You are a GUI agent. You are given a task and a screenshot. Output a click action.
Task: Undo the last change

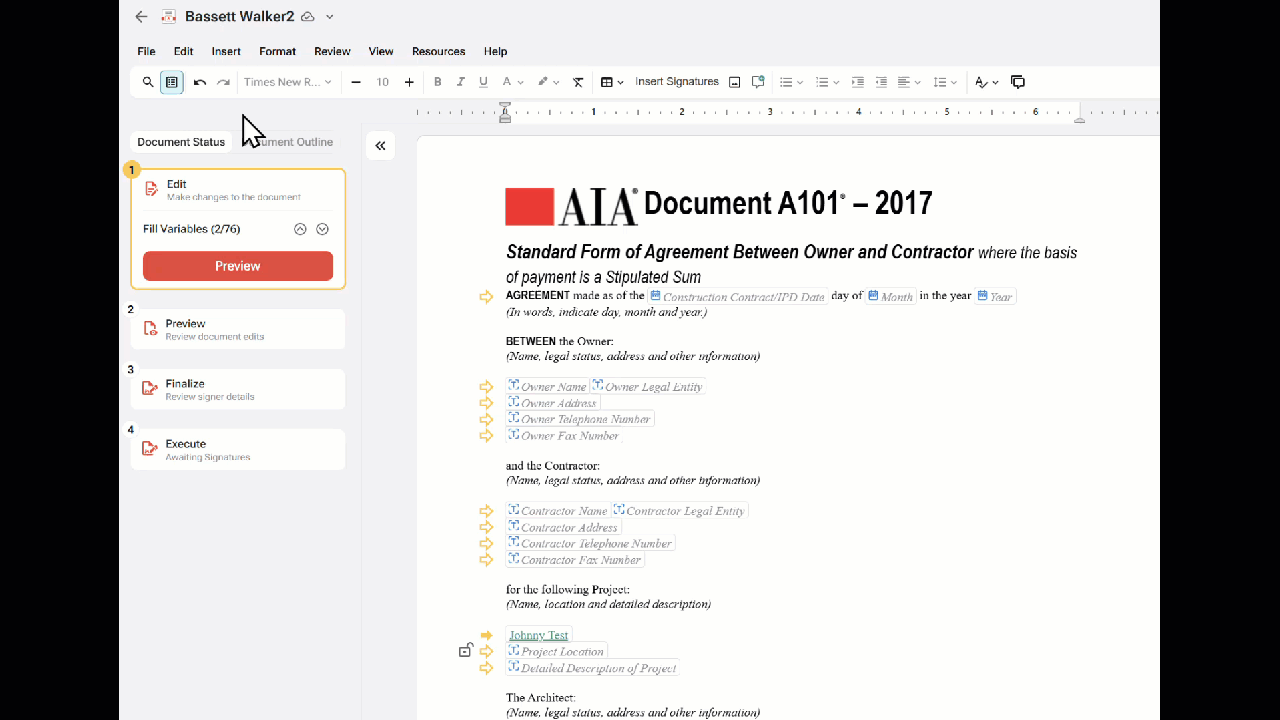[x=200, y=82]
